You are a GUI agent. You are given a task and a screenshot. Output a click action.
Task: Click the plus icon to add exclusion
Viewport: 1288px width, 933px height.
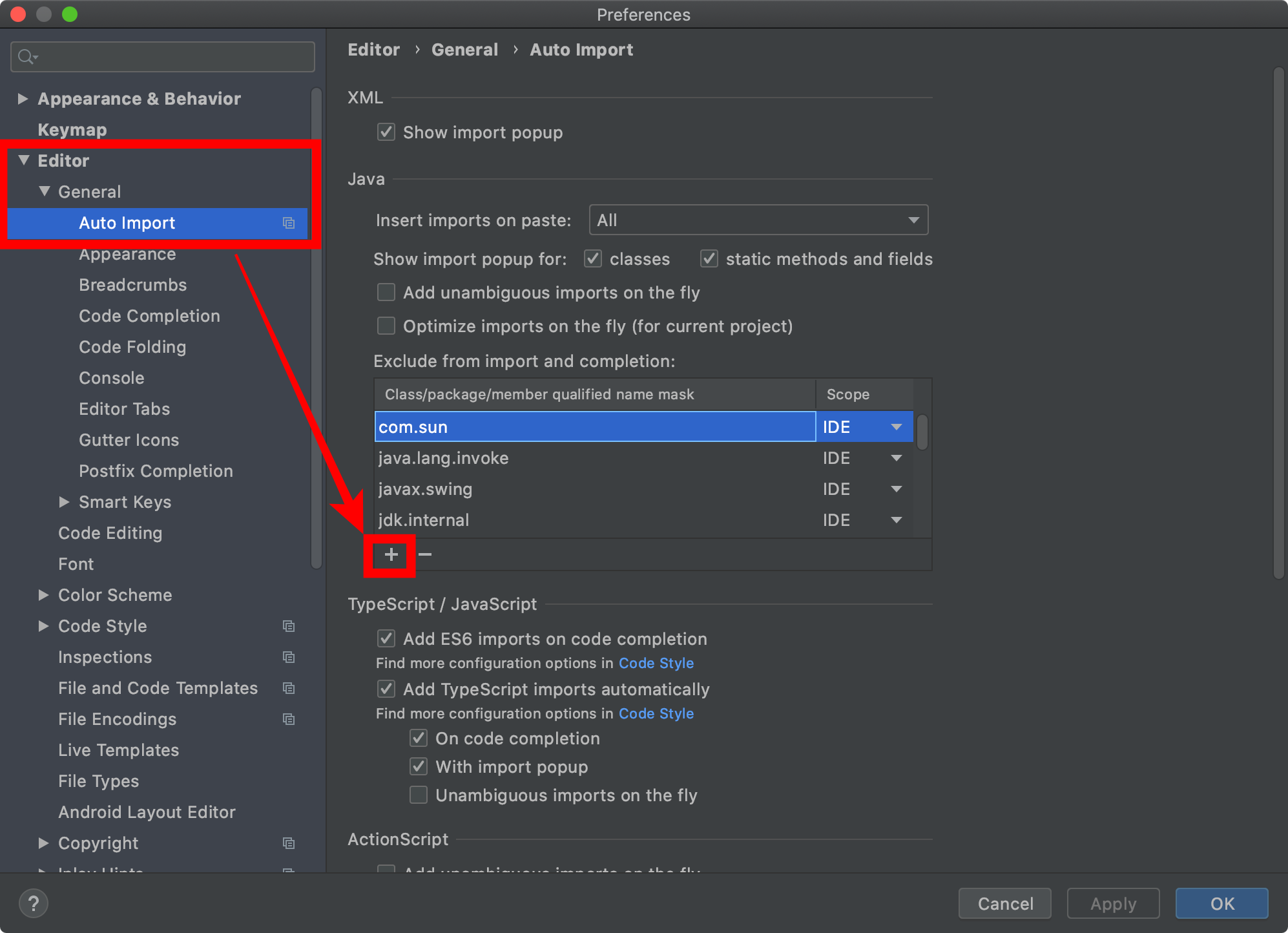click(391, 554)
